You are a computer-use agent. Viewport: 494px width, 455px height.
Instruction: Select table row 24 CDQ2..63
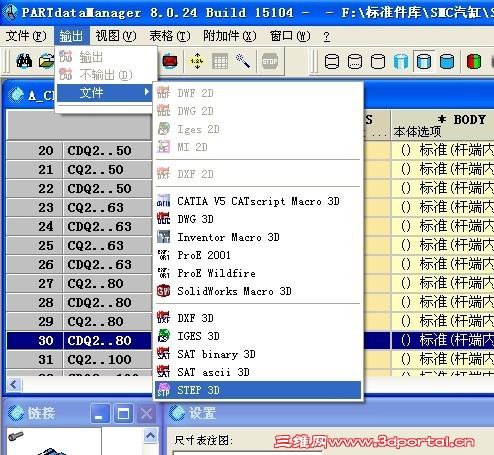click(79, 226)
